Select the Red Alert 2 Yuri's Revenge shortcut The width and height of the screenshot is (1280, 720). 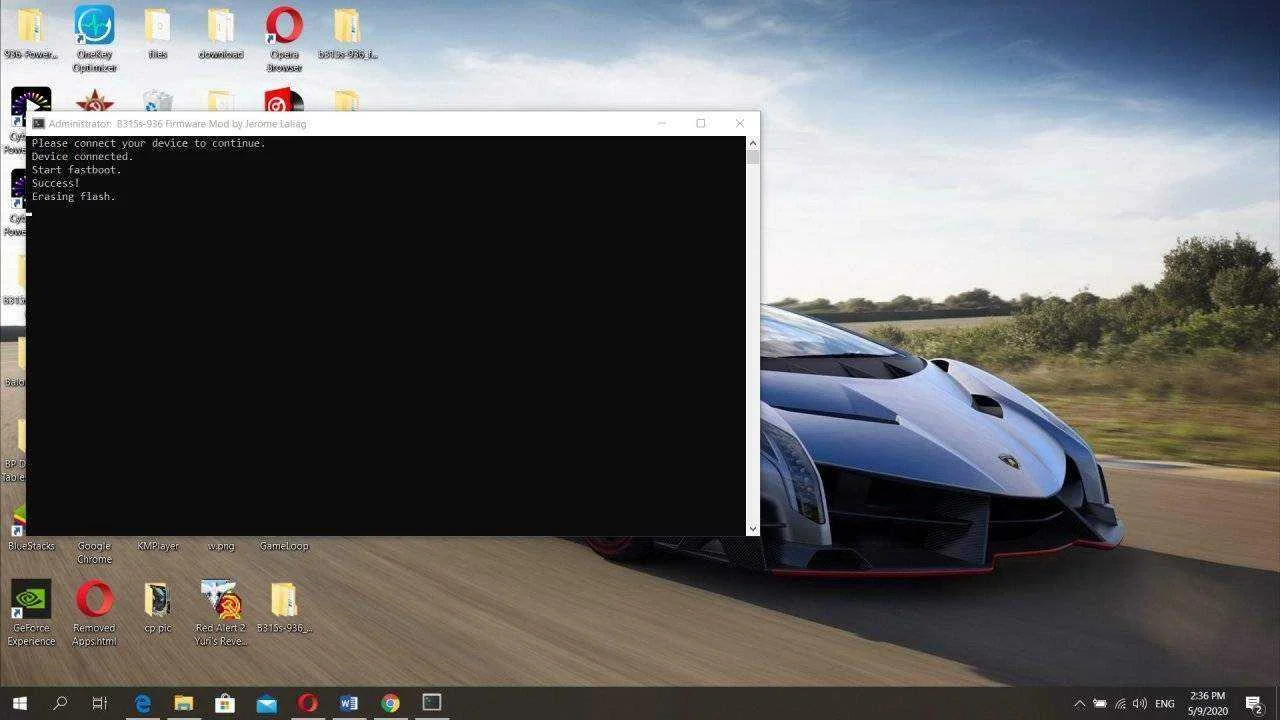(220, 613)
